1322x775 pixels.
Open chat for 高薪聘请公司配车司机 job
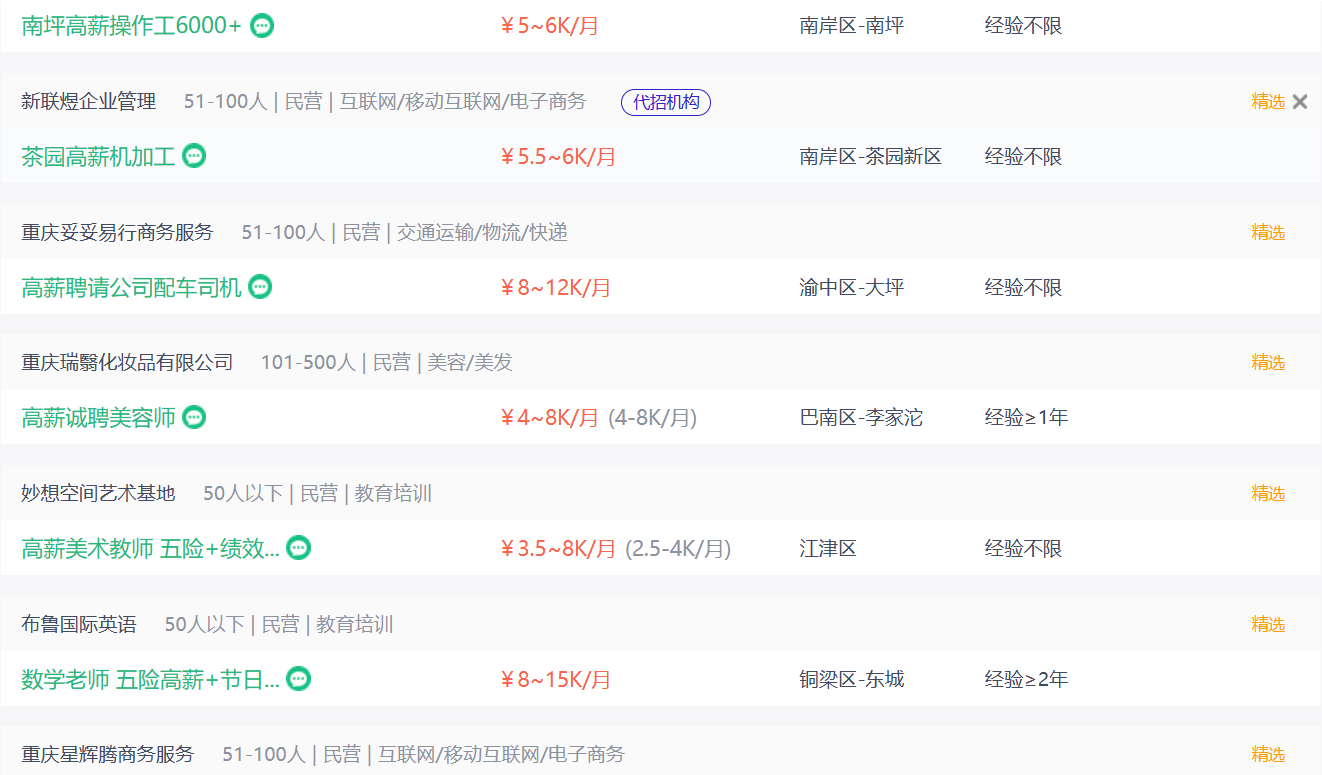[260, 287]
